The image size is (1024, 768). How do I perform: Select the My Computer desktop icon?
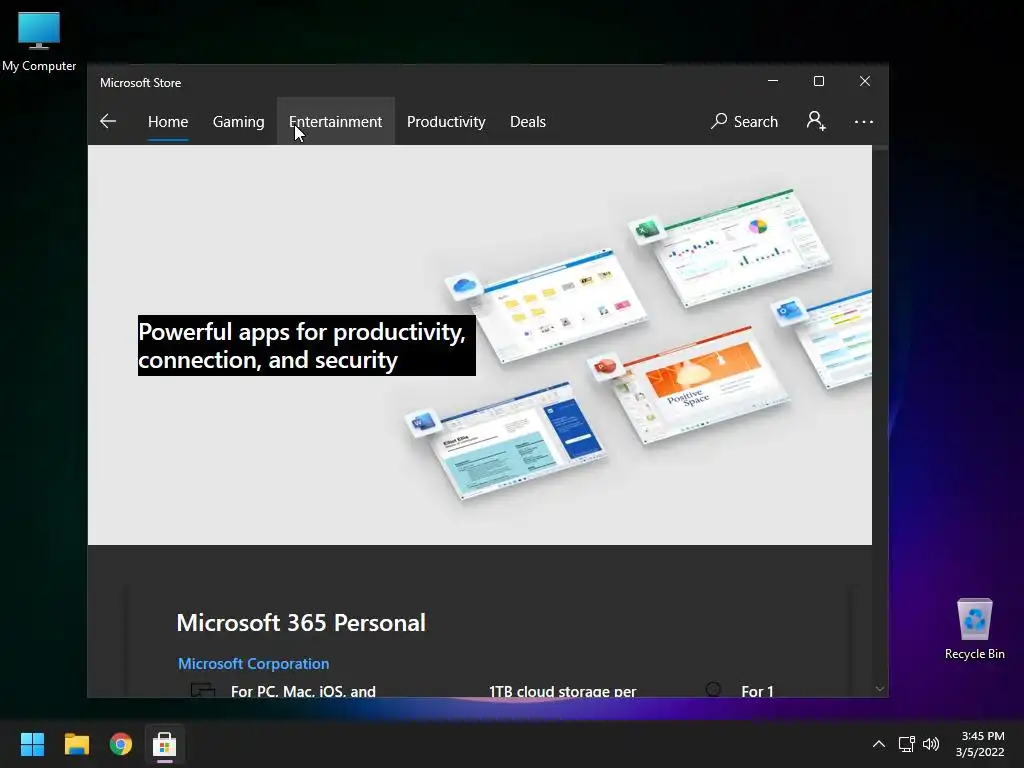[x=39, y=40]
